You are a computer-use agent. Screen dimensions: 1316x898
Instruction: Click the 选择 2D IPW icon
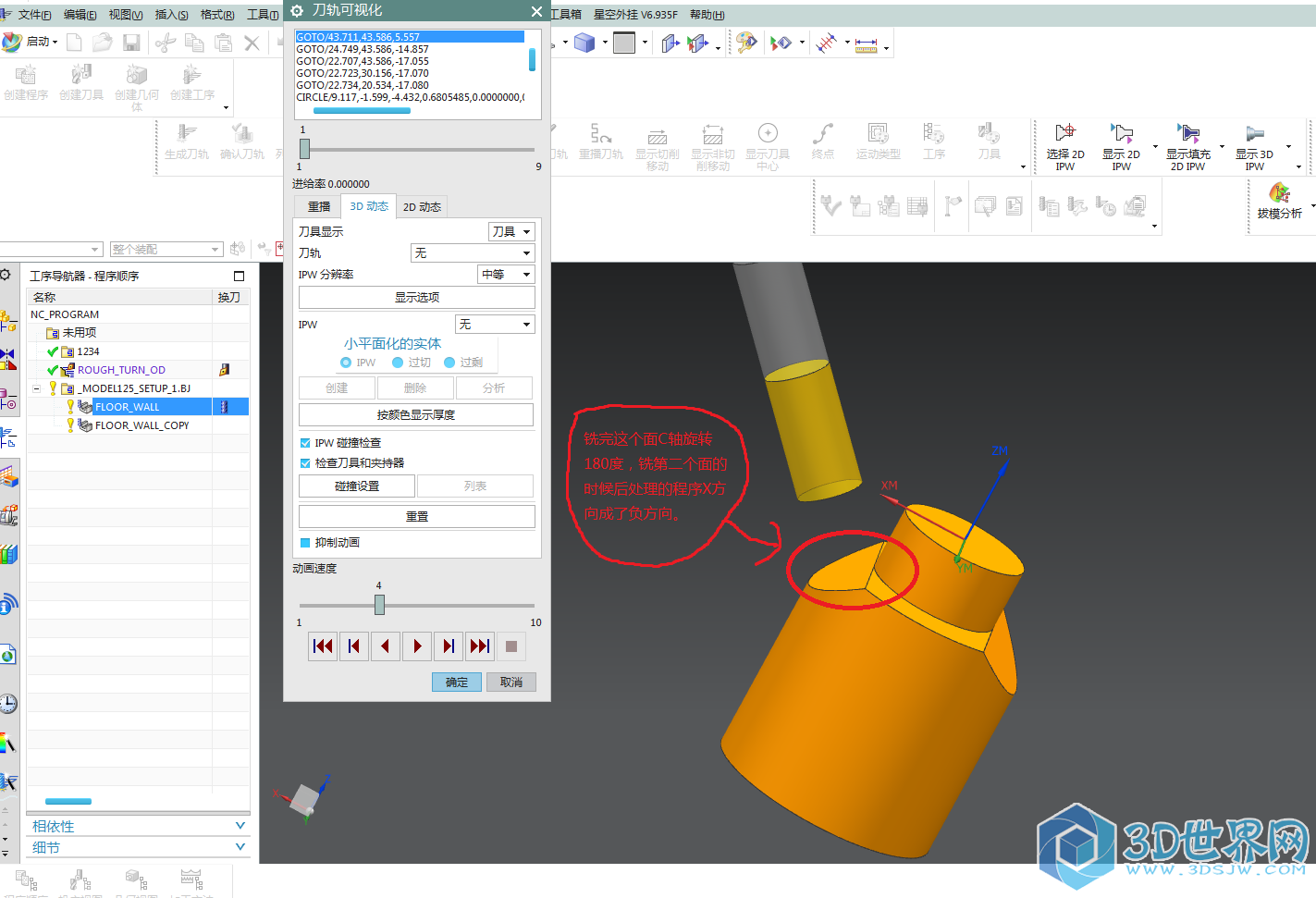pyautogui.click(x=1065, y=133)
